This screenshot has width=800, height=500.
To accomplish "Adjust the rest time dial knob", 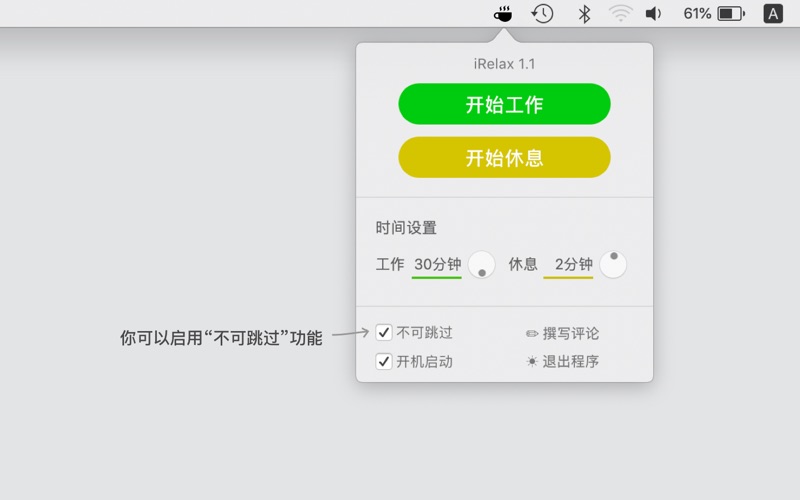I will (613, 265).
